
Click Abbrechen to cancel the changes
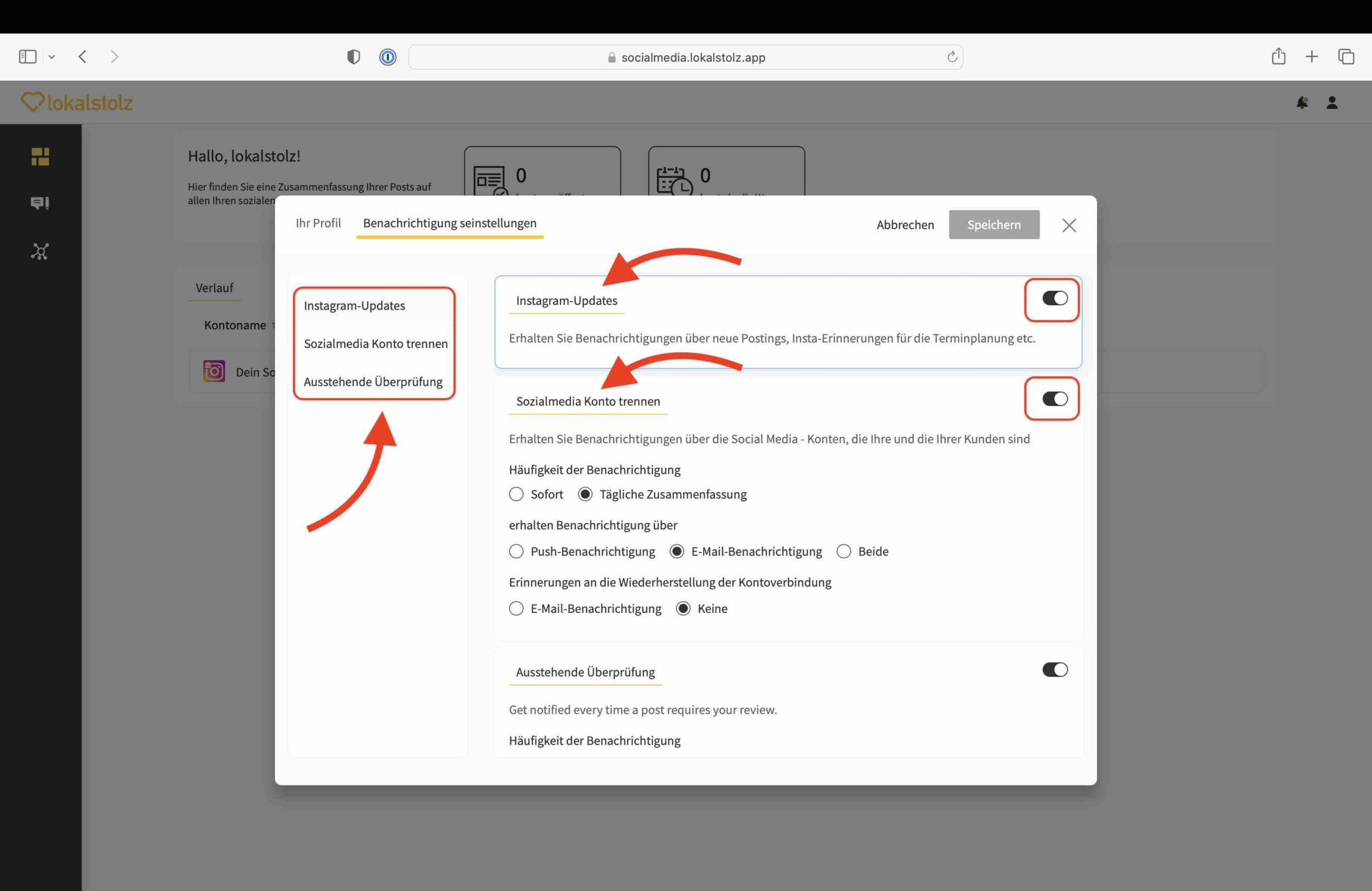(x=905, y=225)
